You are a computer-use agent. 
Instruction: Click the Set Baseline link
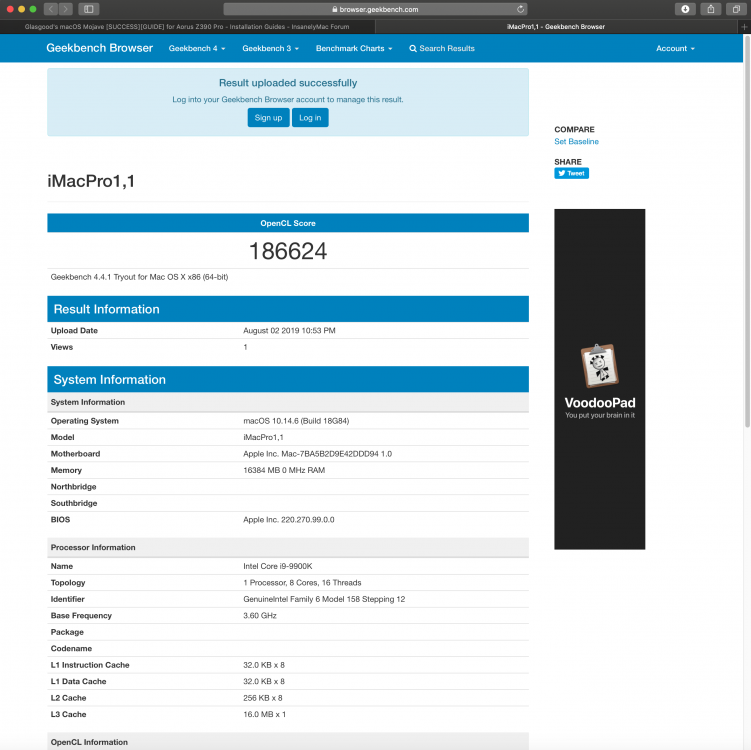(x=576, y=141)
